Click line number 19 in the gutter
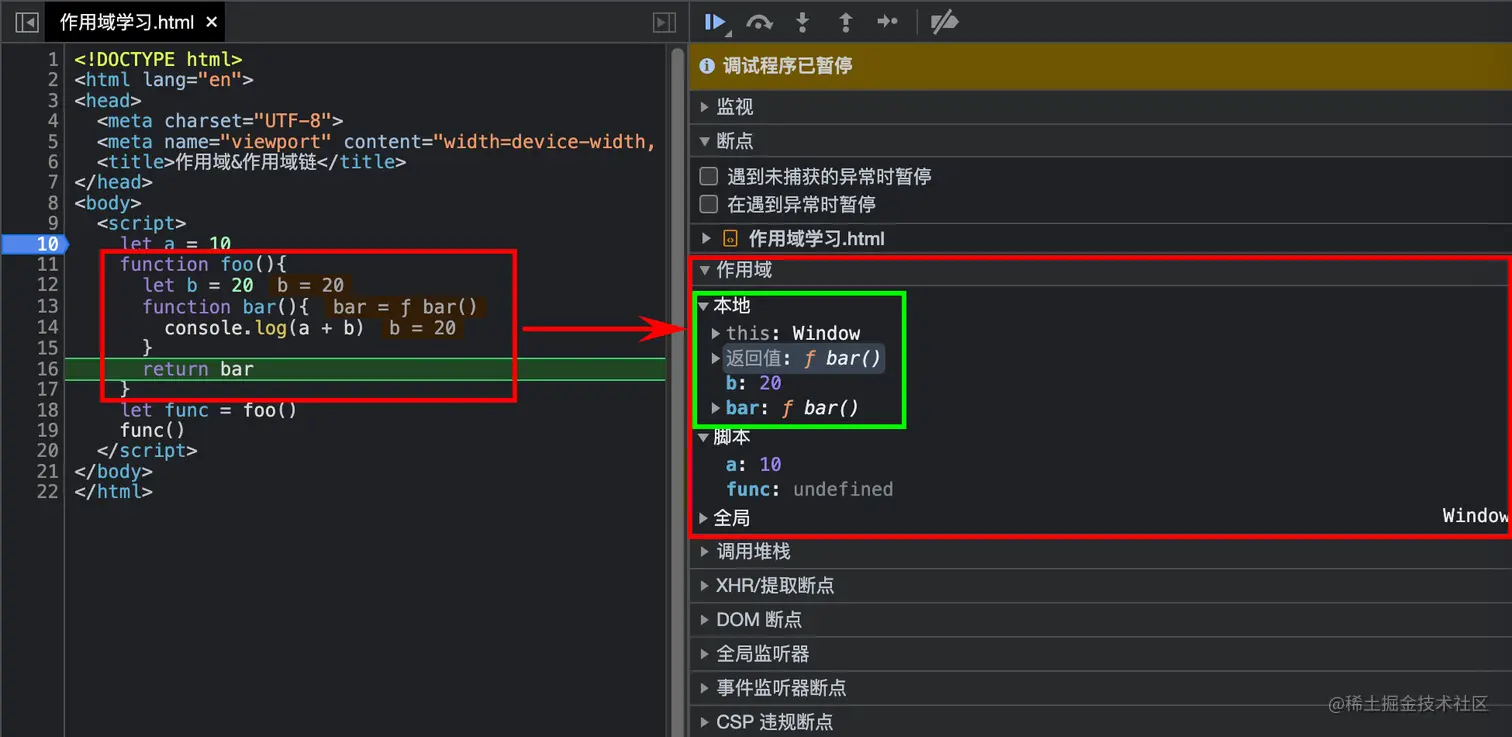Screen dimensions: 1512x737 point(47,430)
